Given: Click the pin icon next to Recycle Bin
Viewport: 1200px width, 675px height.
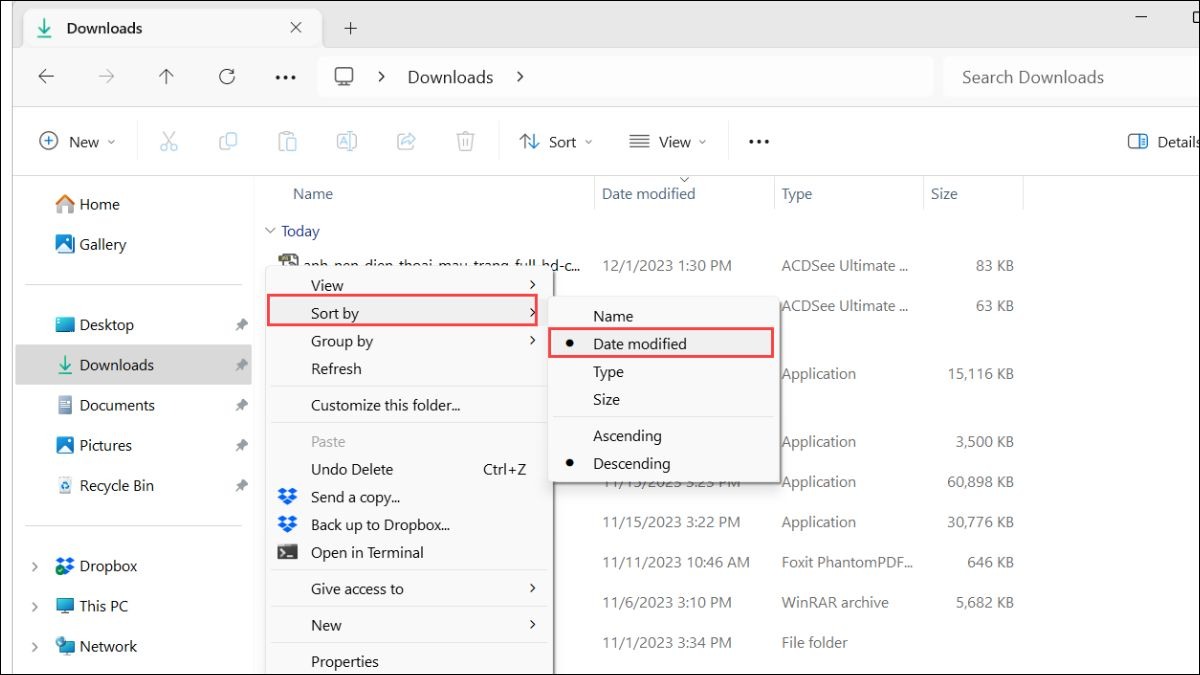Looking at the screenshot, I should (241, 485).
